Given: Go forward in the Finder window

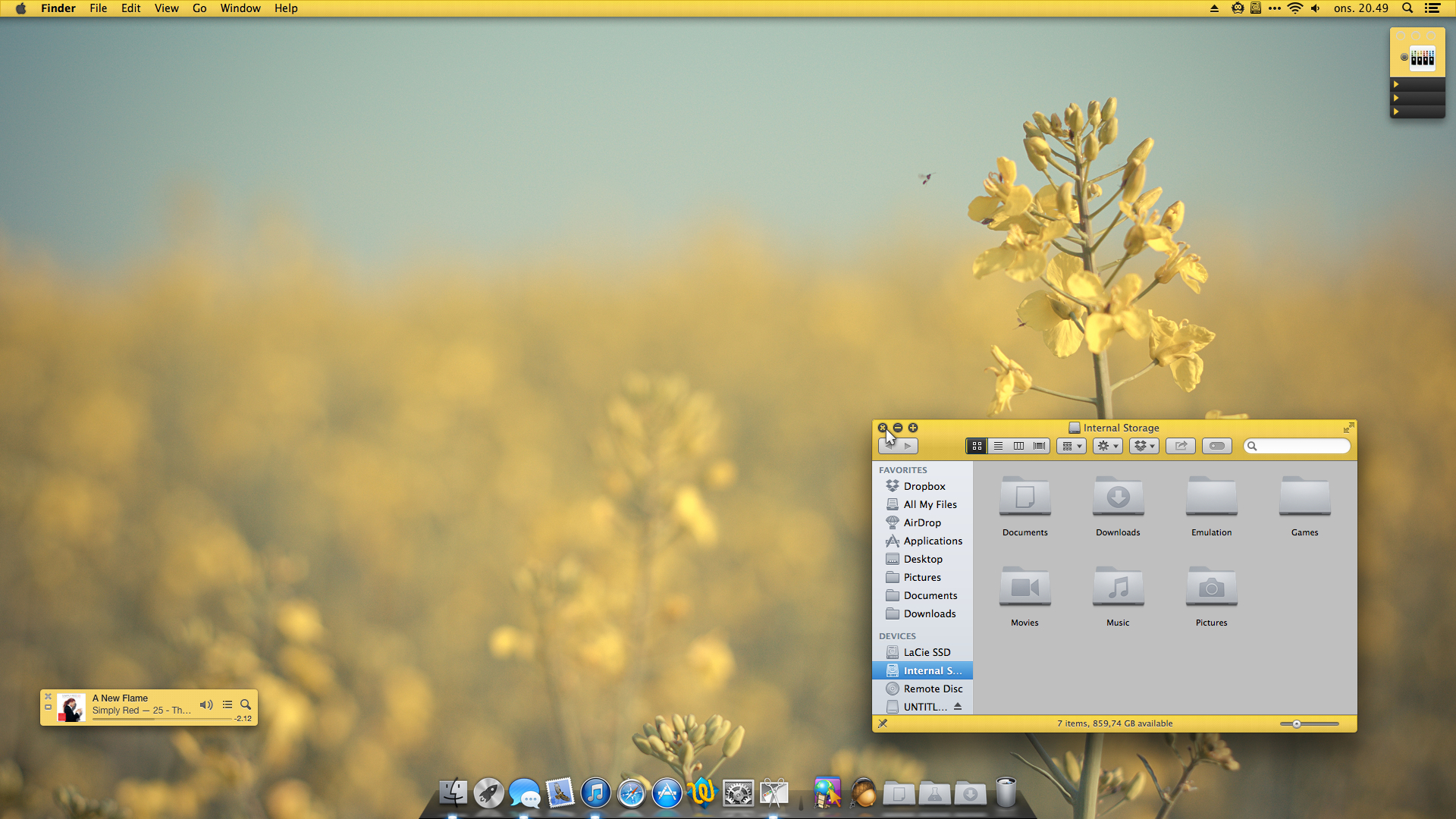Looking at the screenshot, I should tap(908, 446).
